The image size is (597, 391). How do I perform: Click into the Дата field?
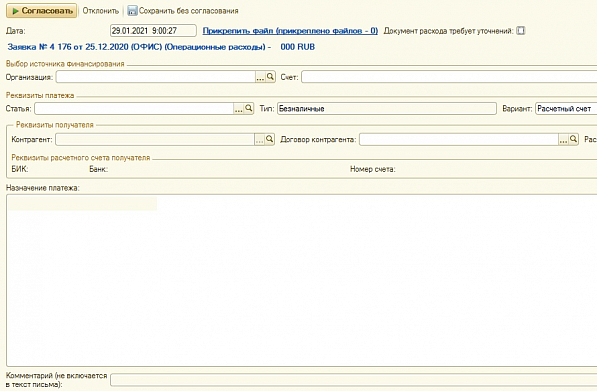tap(153, 31)
